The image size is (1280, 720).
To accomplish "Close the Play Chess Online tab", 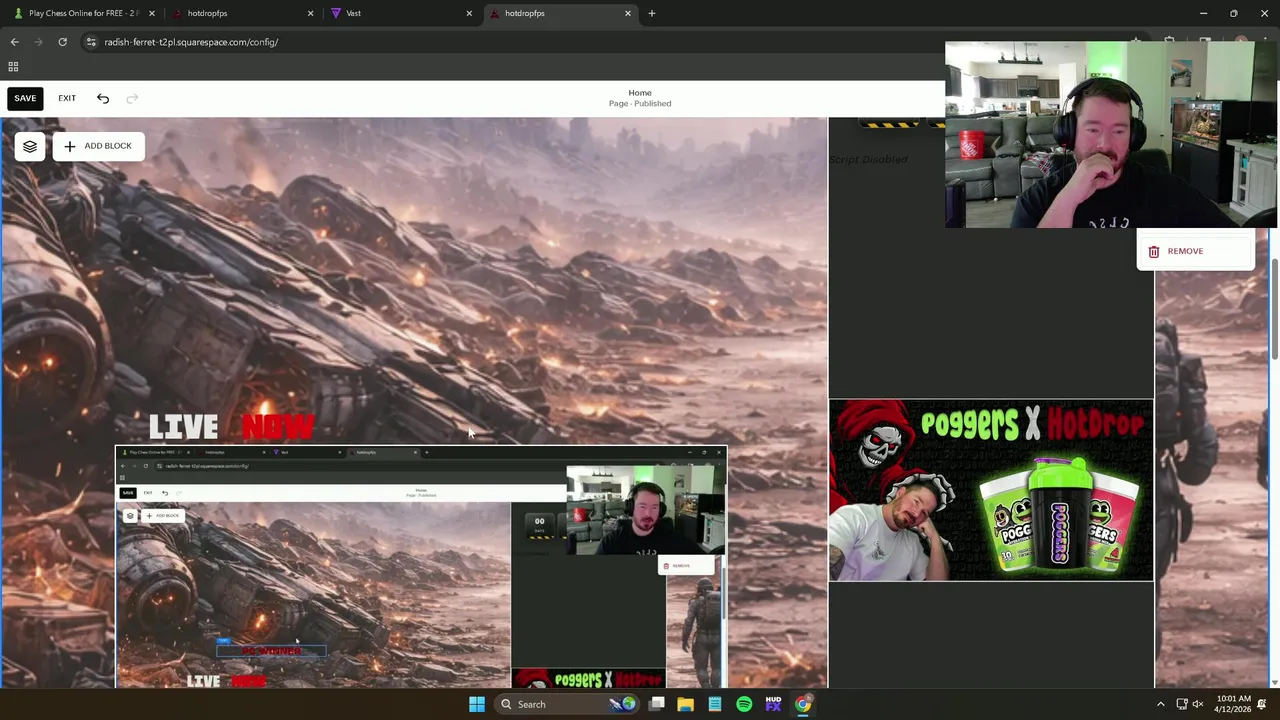I will point(152,13).
